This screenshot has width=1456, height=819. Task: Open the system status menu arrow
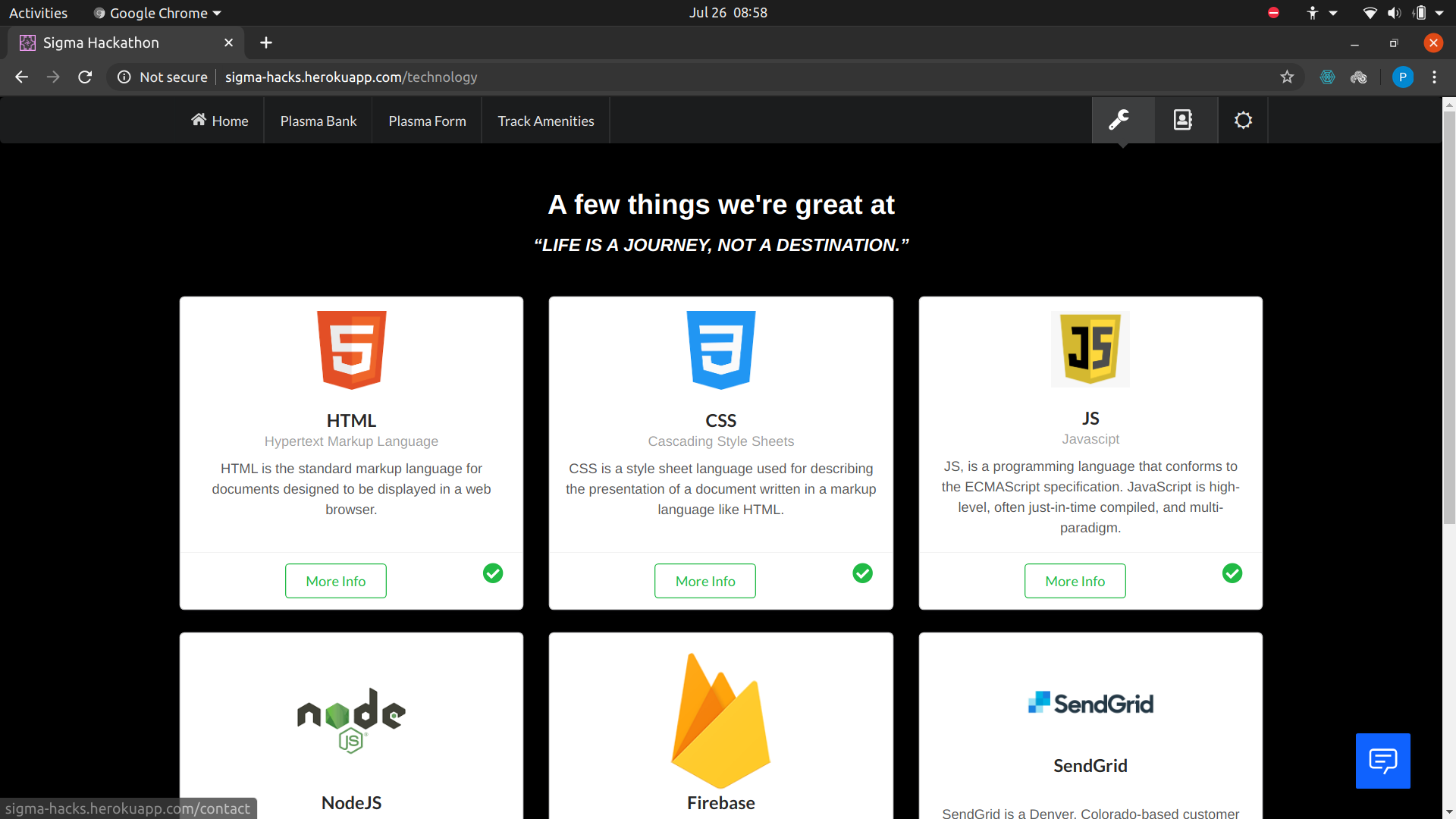[1439, 13]
